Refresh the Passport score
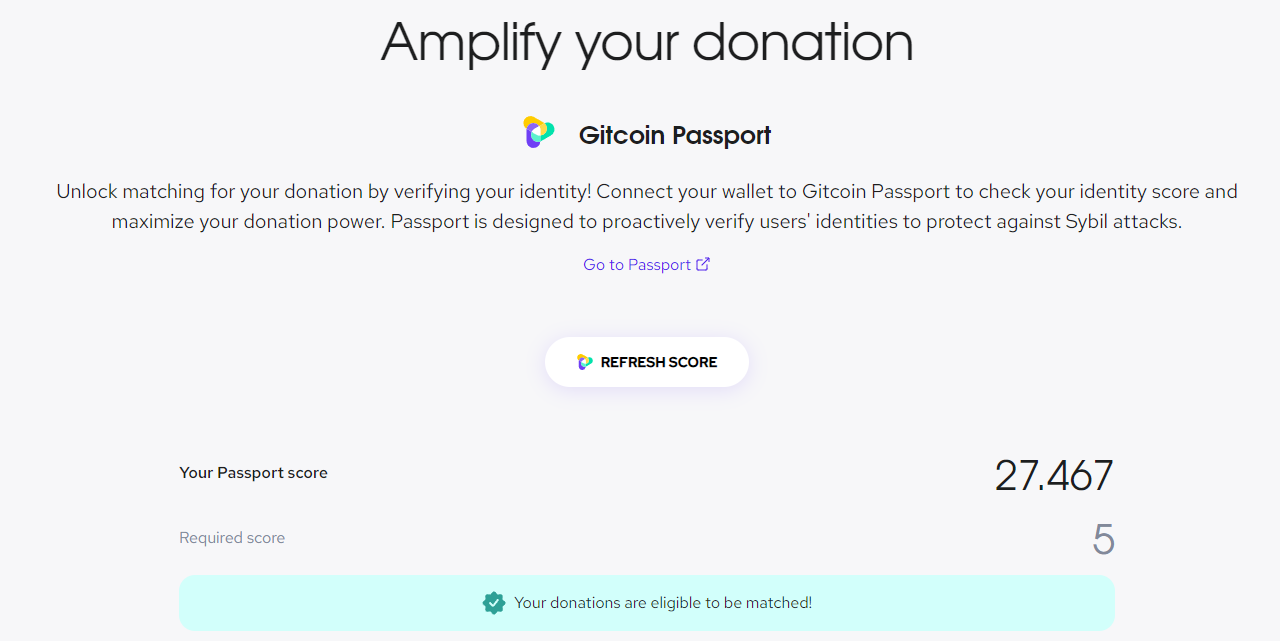Screen dimensions: 1280x641 click(647, 362)
